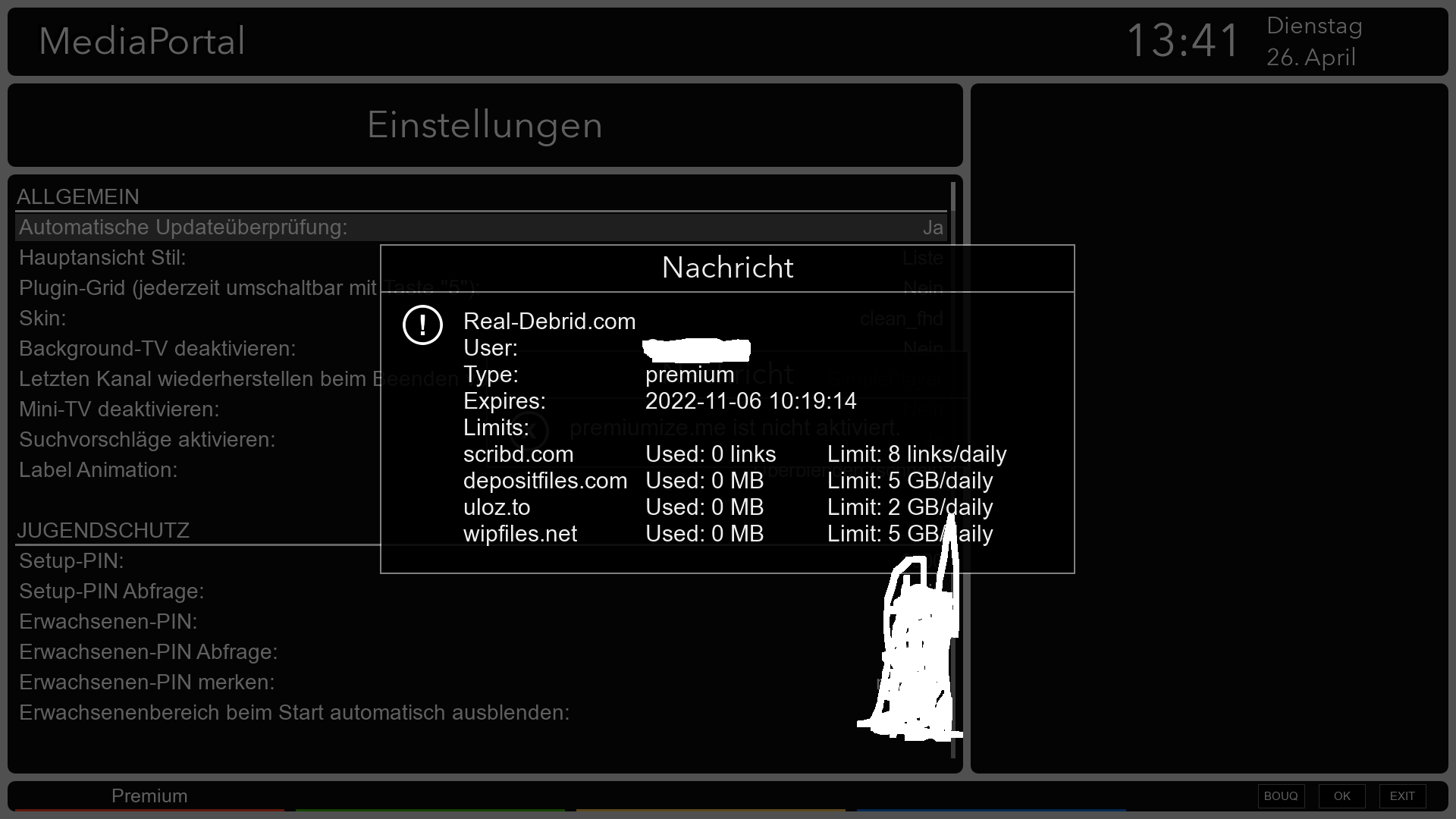1456x819 pixels.
Task: Click the ALLGEMEIN section header
Action: tap(78, 197)
